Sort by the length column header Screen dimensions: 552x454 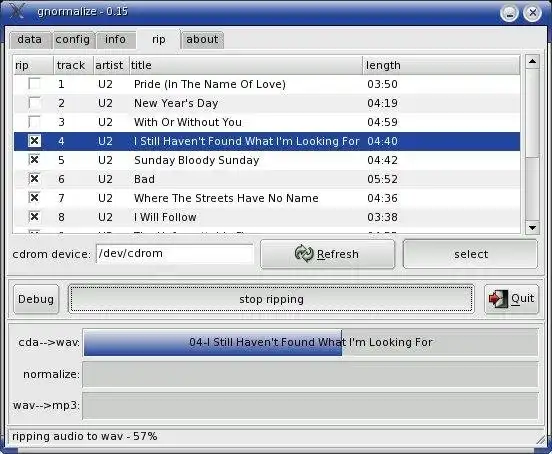(441, 65)
